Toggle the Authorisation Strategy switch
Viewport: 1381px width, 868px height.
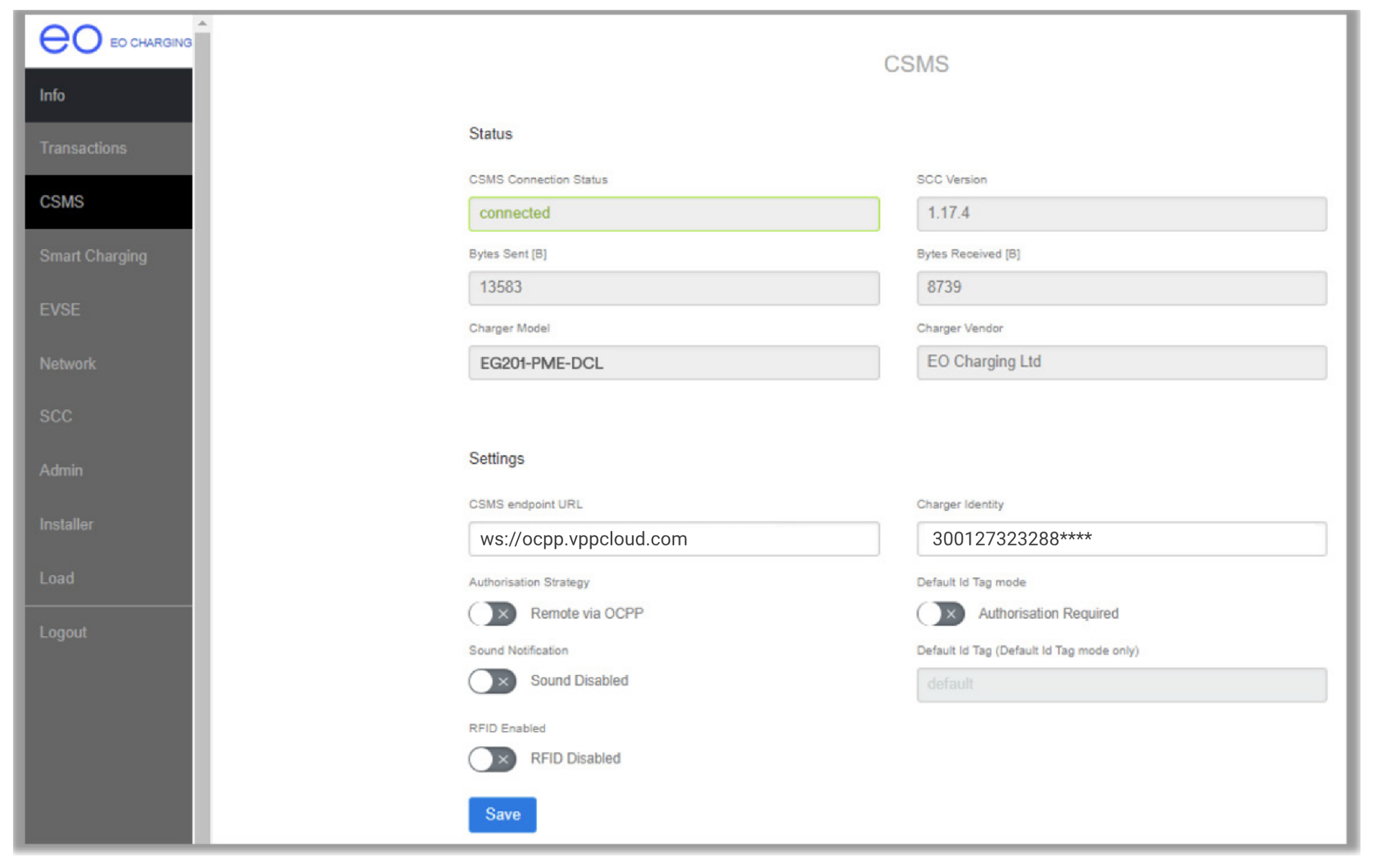coord(492,614)
